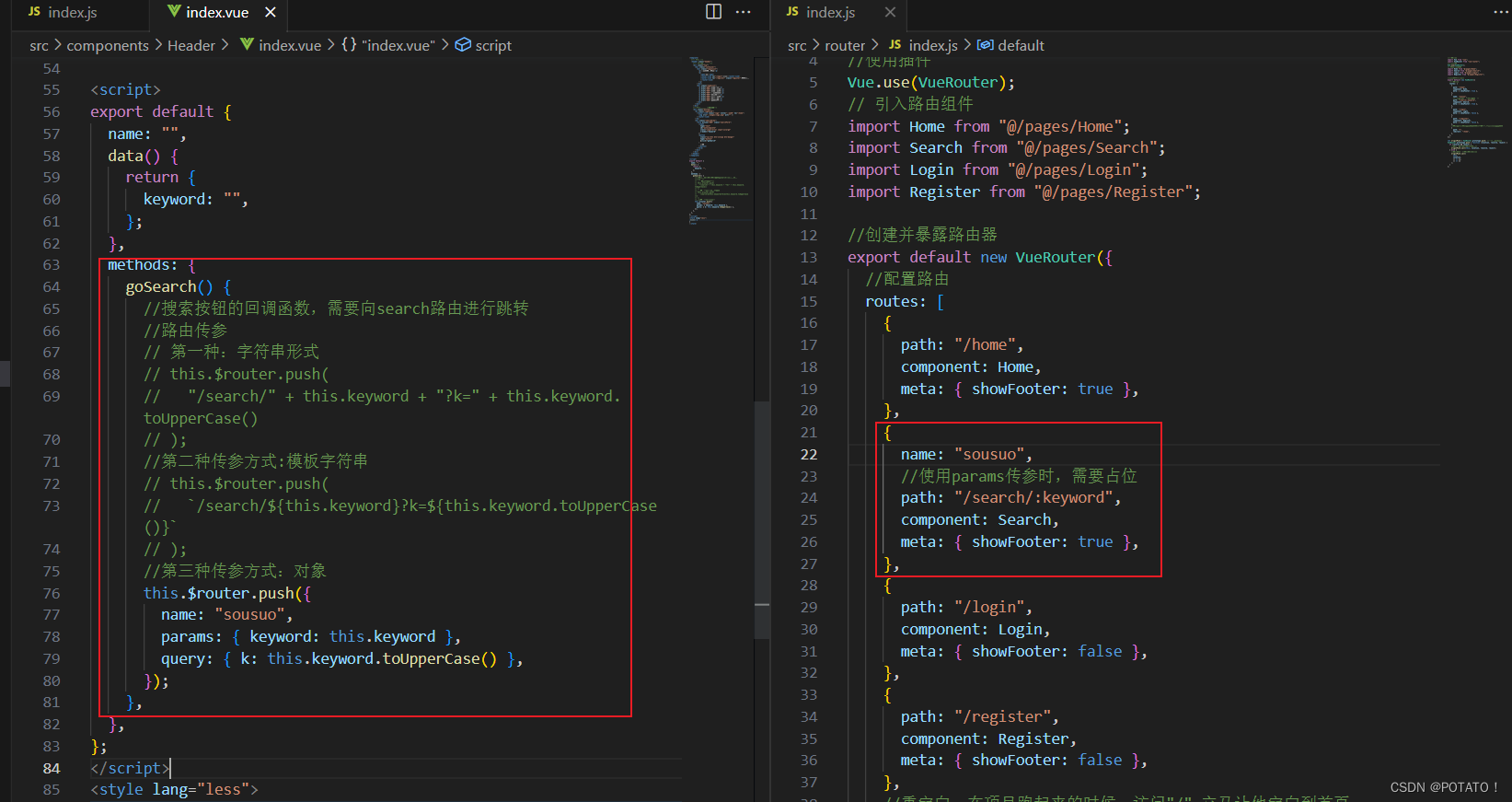This screenshot has height=802, width=1512.
Task: Click the import Login line
Action: click(x=998, y=169)
